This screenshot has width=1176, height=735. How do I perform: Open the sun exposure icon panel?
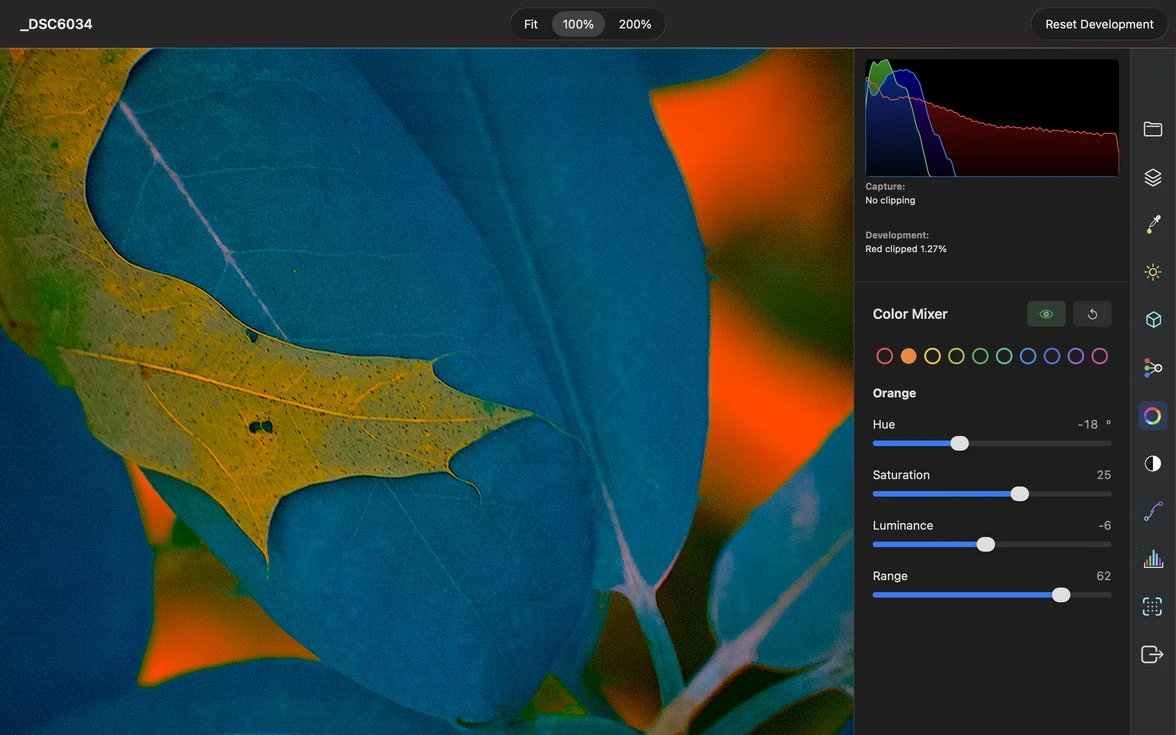pos(1153,272)
